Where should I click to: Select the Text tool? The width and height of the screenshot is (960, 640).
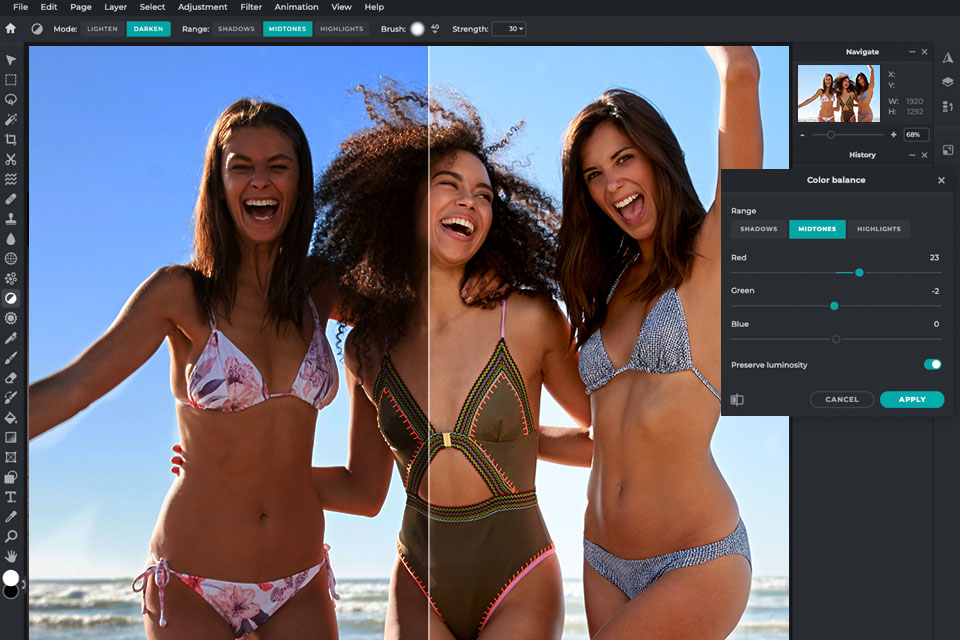point(10,497)
